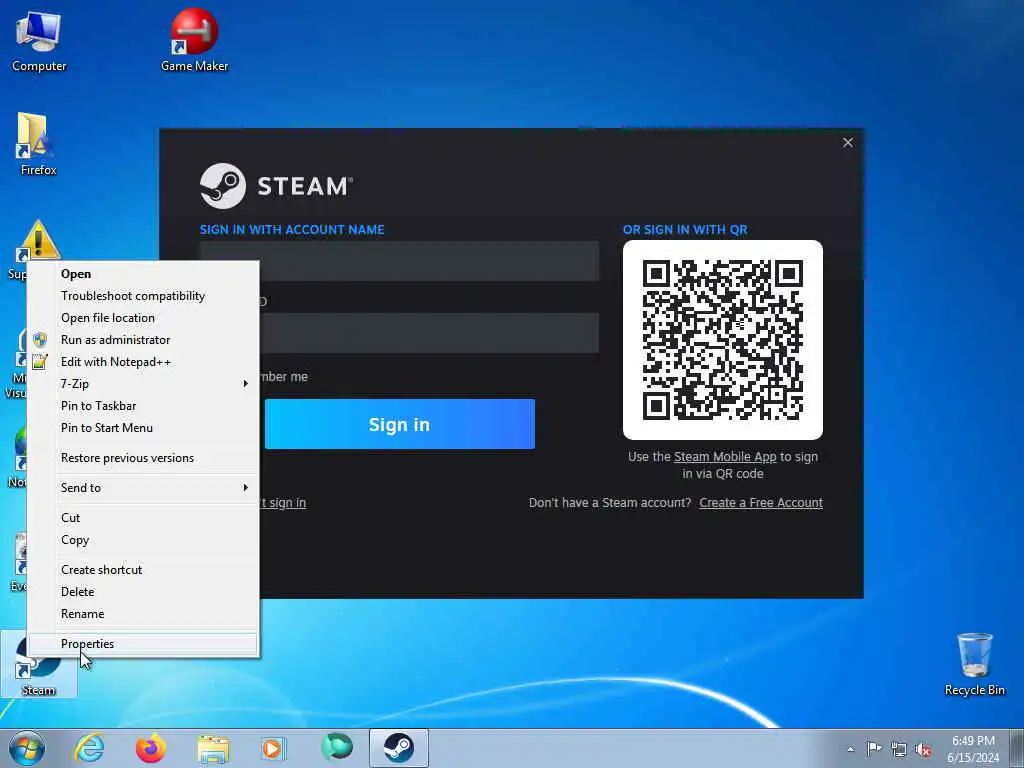The height and width of the screenshot is (768, 1024).
Task: Open the Windows Start orb
Action: (x=27, y=748)
